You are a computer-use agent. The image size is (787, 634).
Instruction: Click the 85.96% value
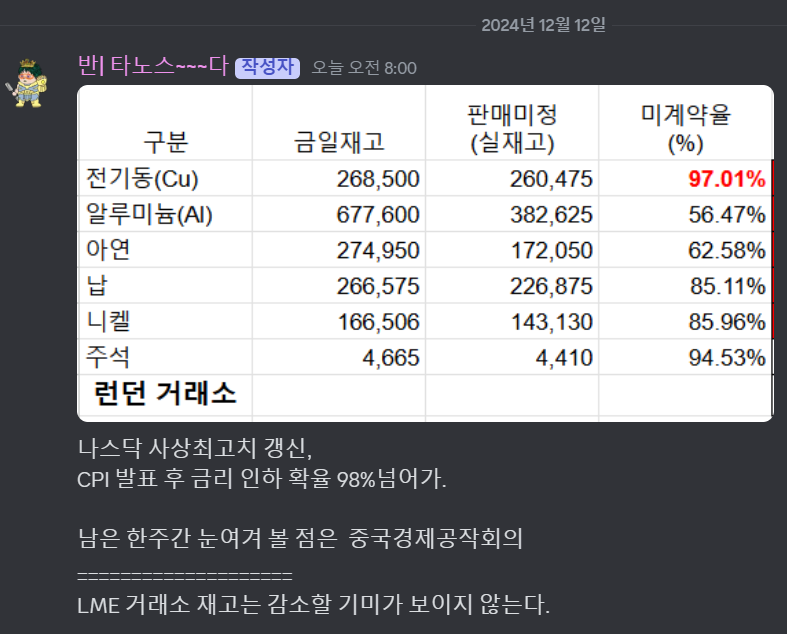(727, 322)
